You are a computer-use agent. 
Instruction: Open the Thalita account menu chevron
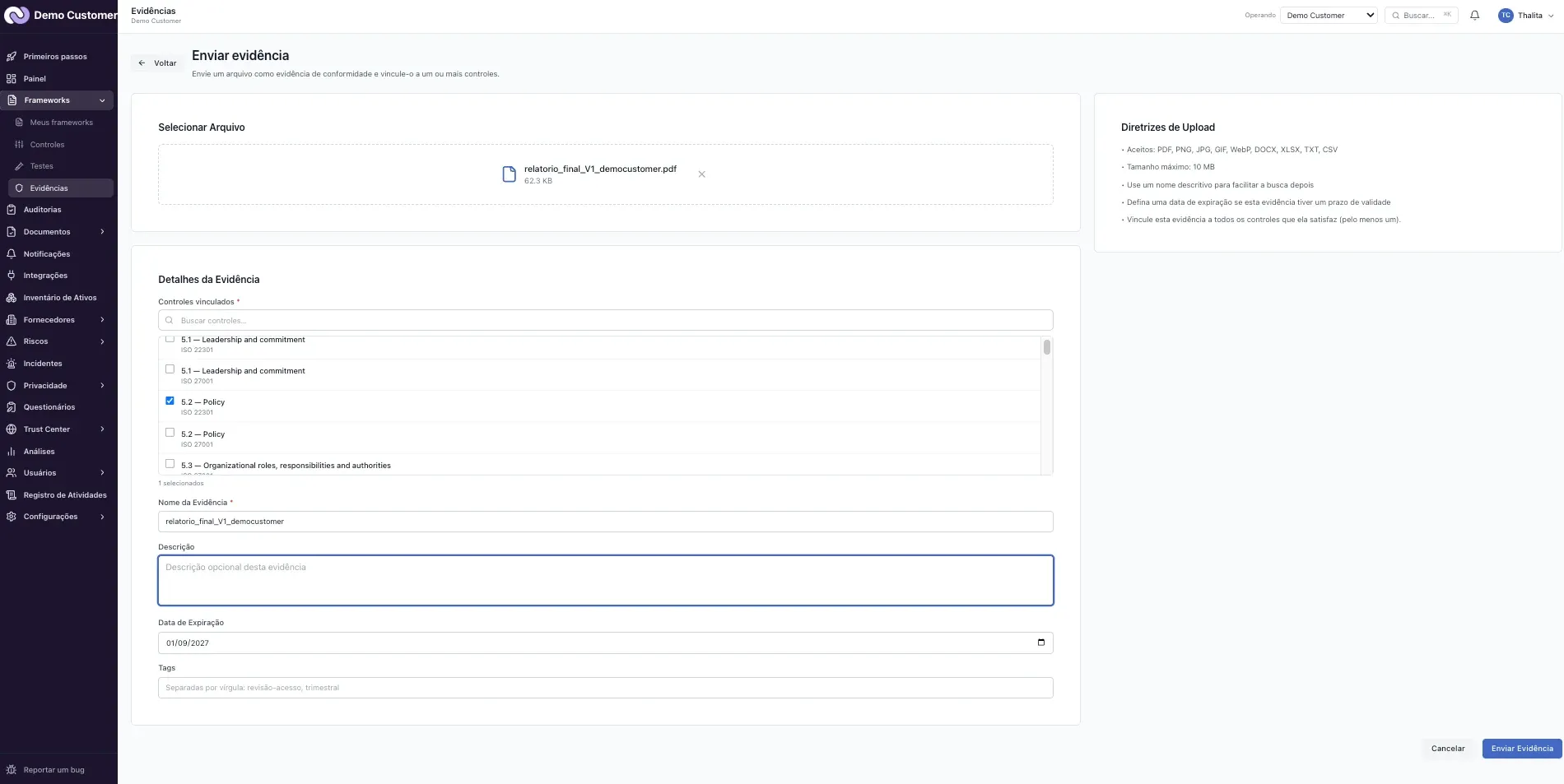pyautogui.click(x=1551, y=16)
